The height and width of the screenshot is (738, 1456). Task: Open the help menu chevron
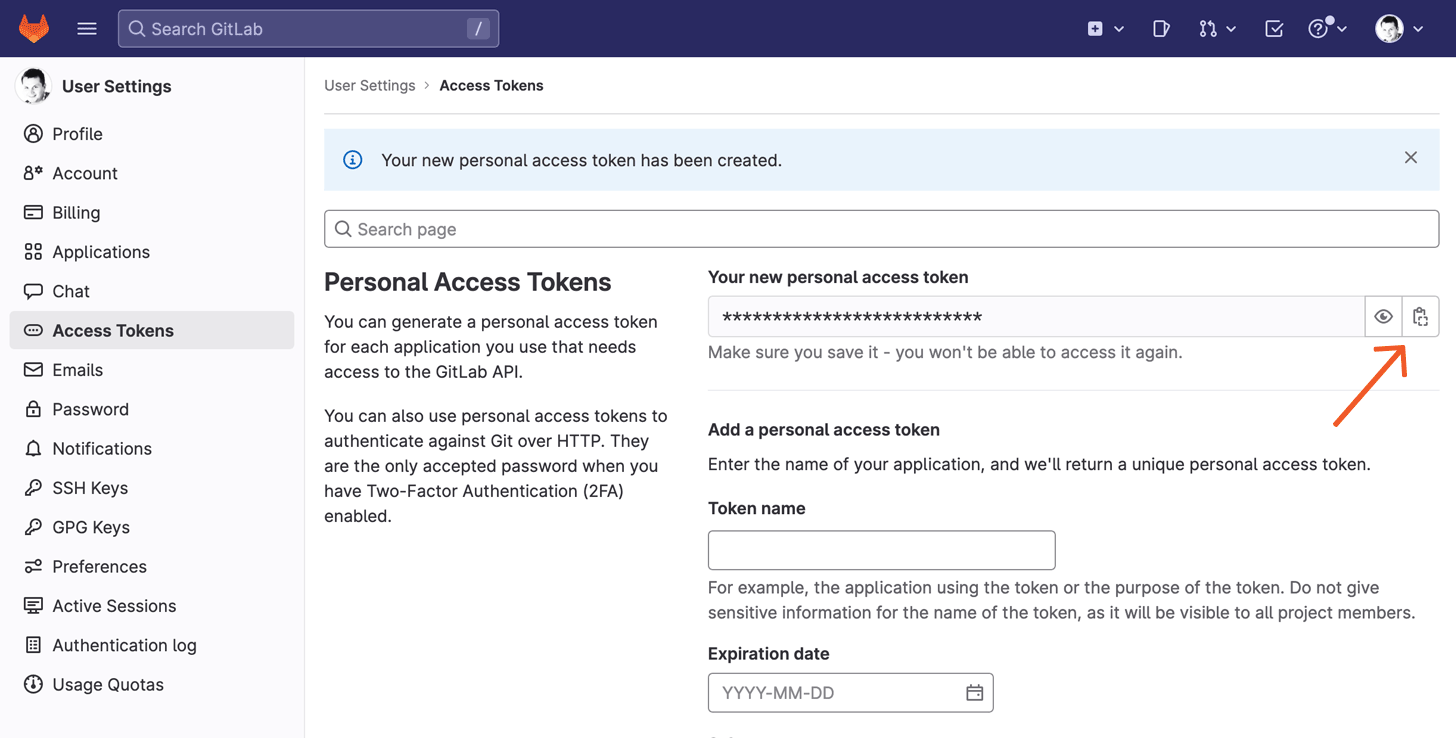click(x=1341, y=28)
